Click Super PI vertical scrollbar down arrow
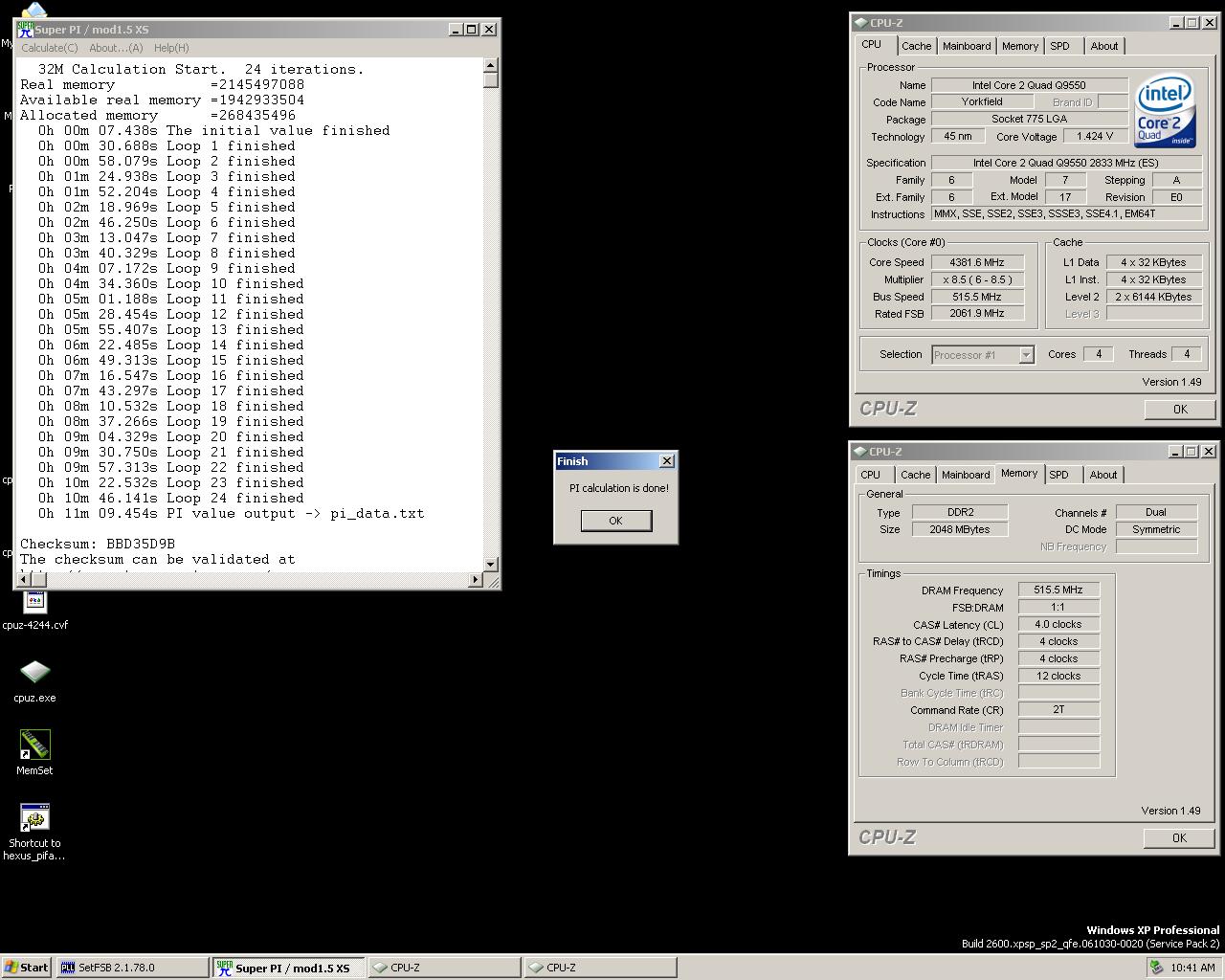 click(491, 565)
